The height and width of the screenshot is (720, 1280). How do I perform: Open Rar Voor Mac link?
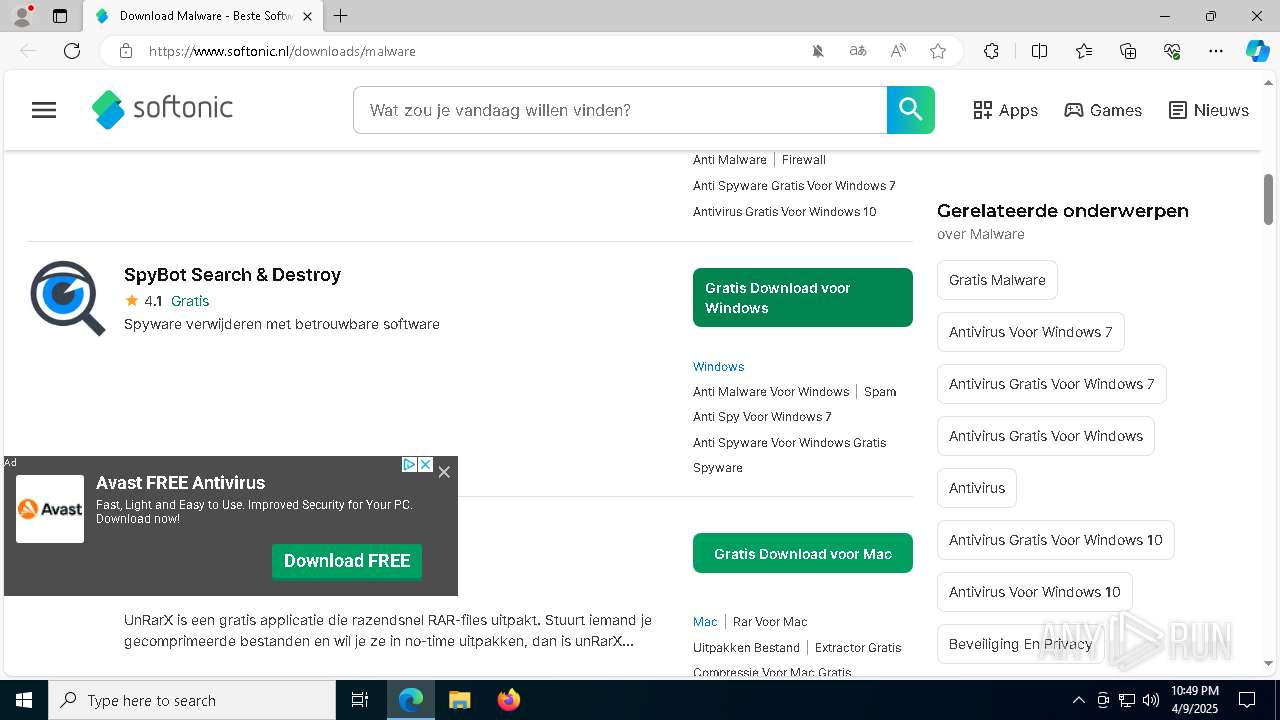tap(770, 622)
